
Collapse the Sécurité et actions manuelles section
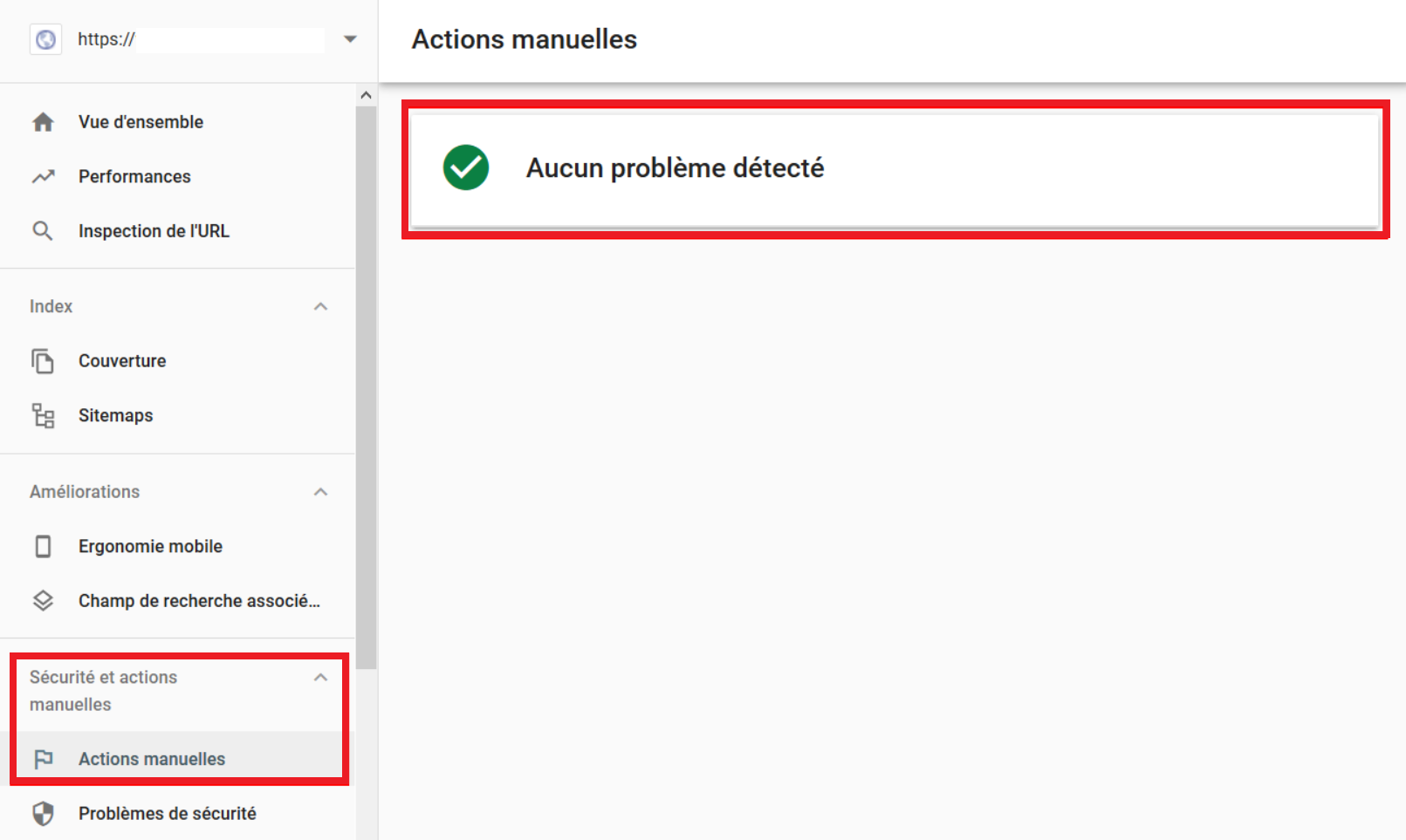tap(320, 676)
